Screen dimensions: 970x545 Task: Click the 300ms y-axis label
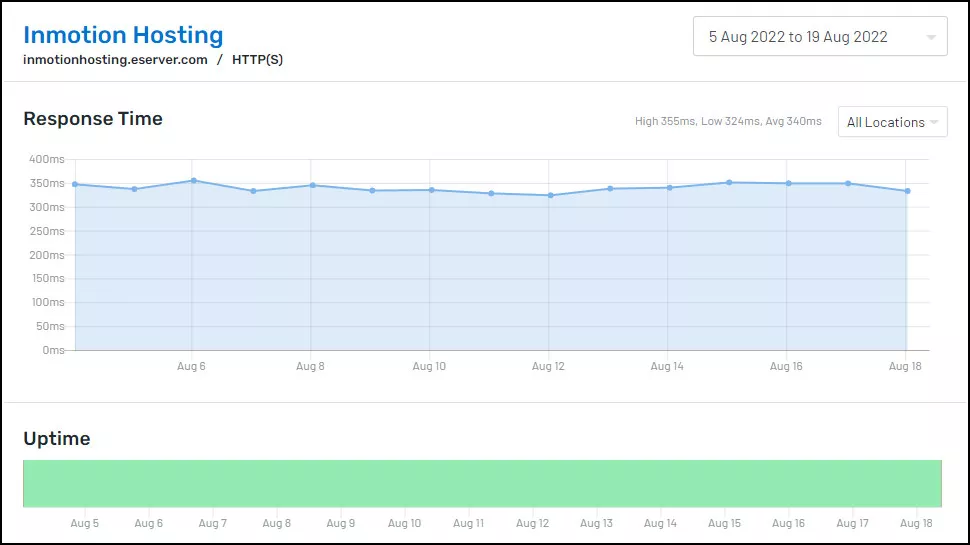coord(46,207)
